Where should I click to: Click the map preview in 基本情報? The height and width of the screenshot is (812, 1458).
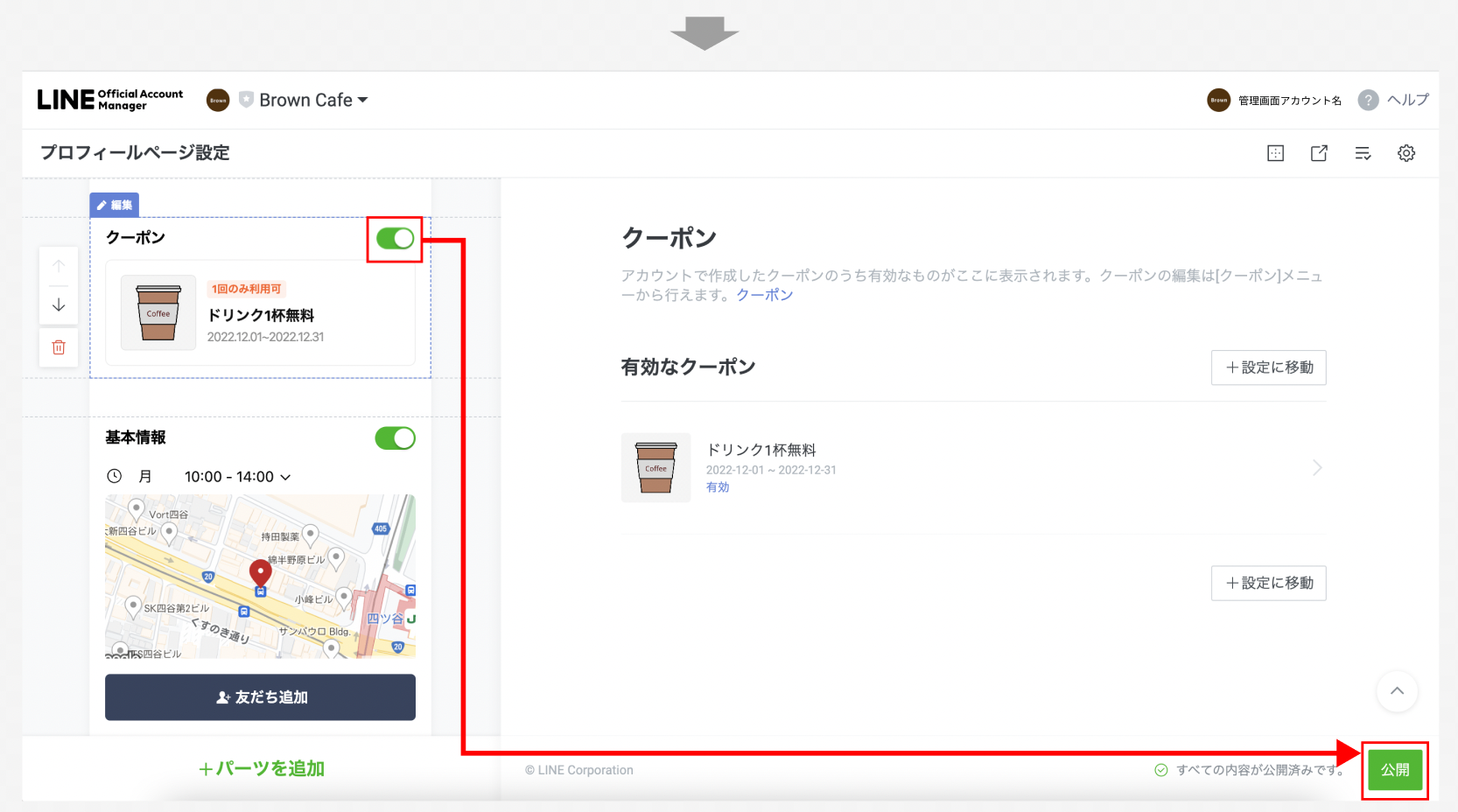(260, 576)
